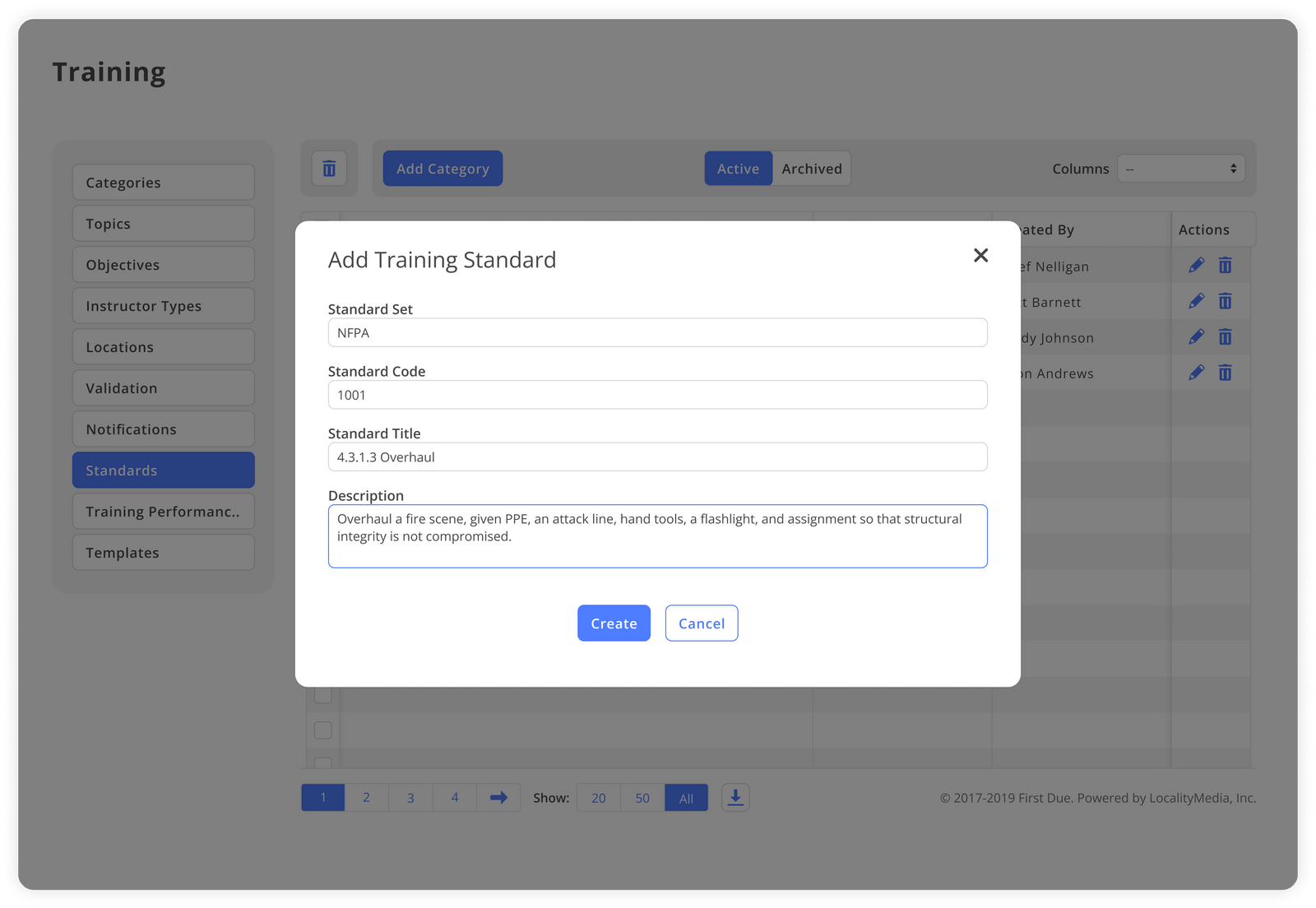Open the Templates section
This screenshot has width=1316, height=908.
(163, 552)
